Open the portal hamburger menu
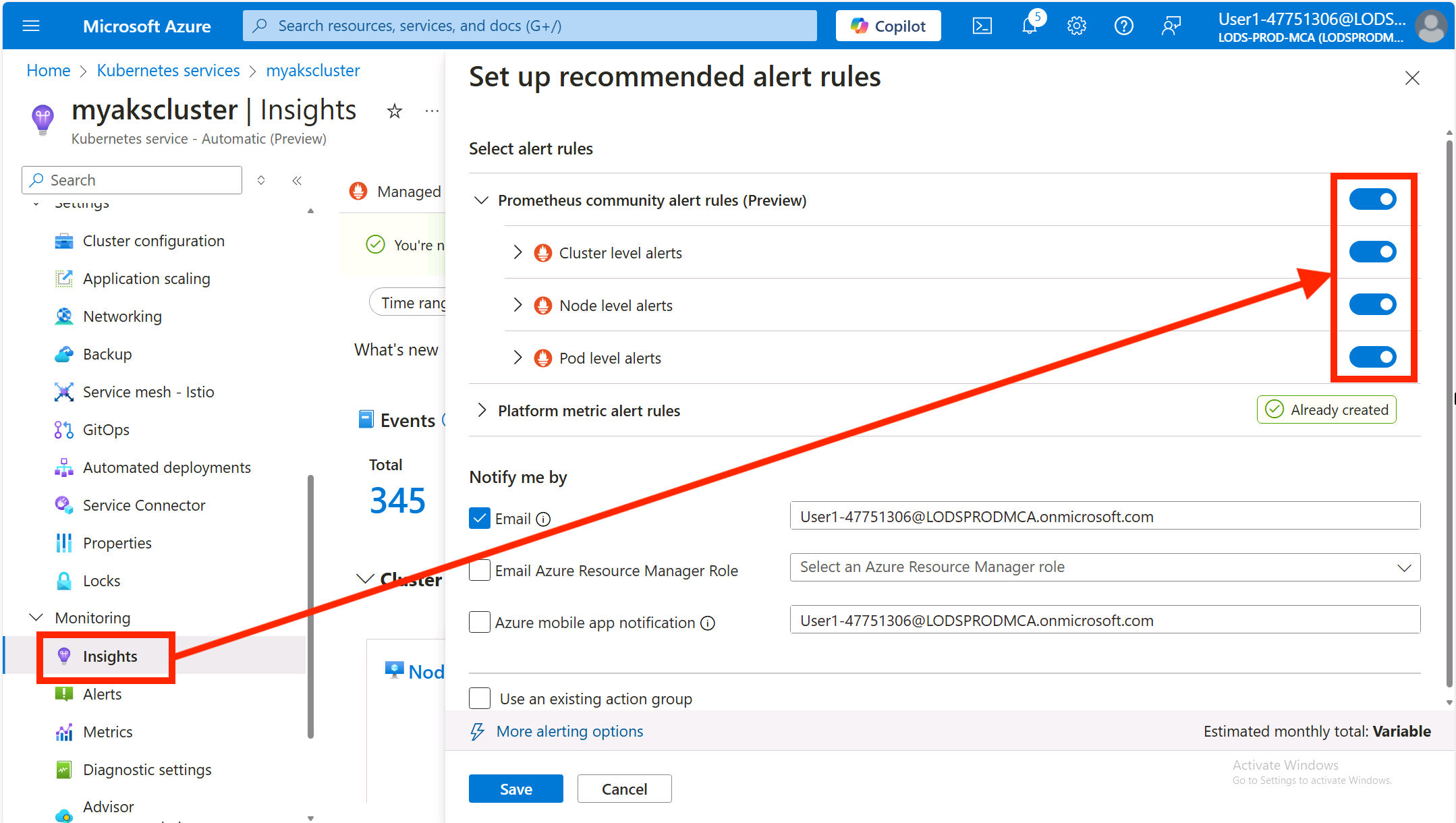The image size is (1456, 823). [31, 26]
